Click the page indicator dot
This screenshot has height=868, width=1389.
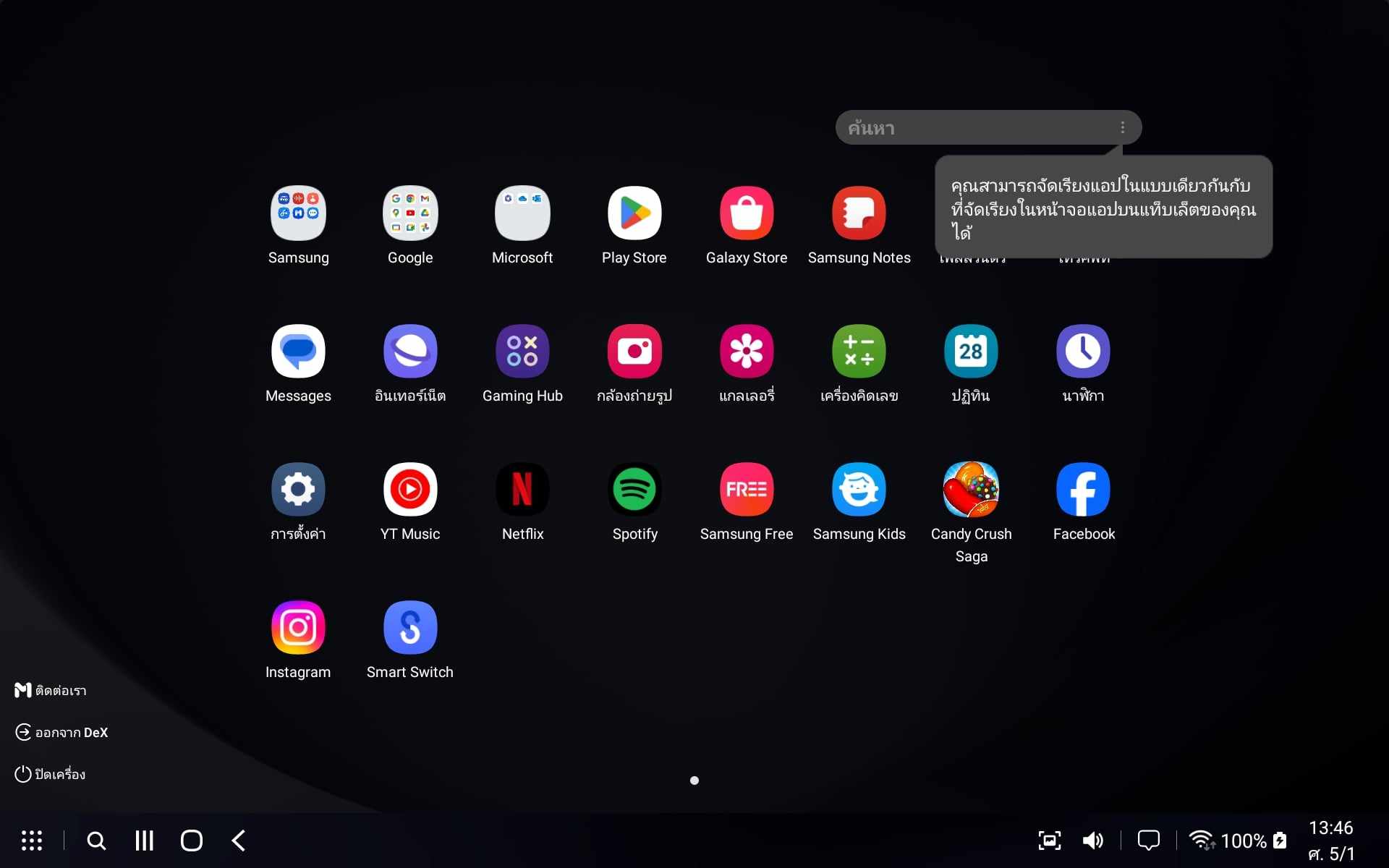[x=694, y=780]
